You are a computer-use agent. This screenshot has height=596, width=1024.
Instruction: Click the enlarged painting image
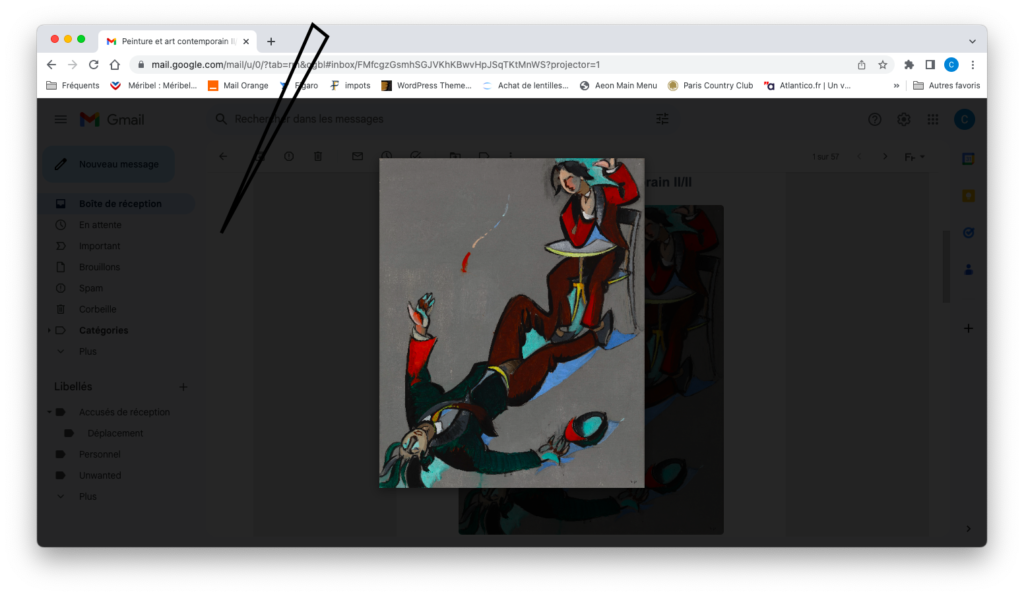pyautogui.click(x=511, y=322)
